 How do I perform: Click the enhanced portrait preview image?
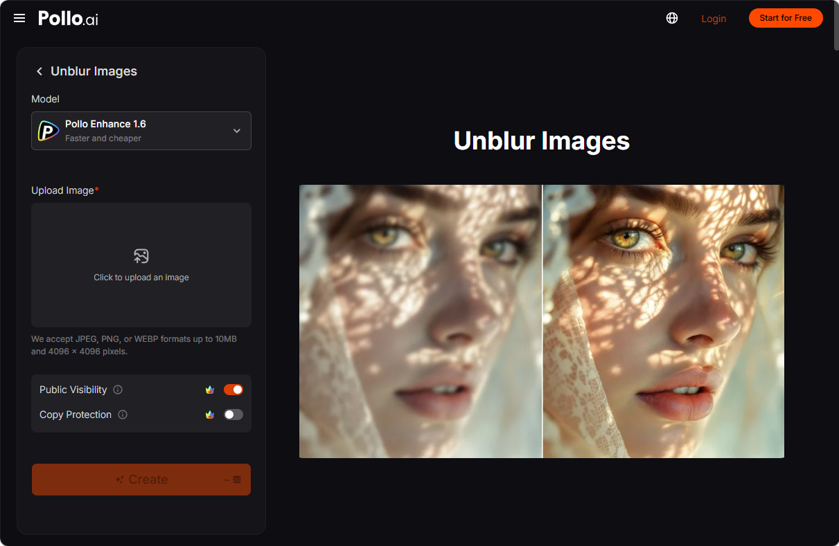pos(663,321)
